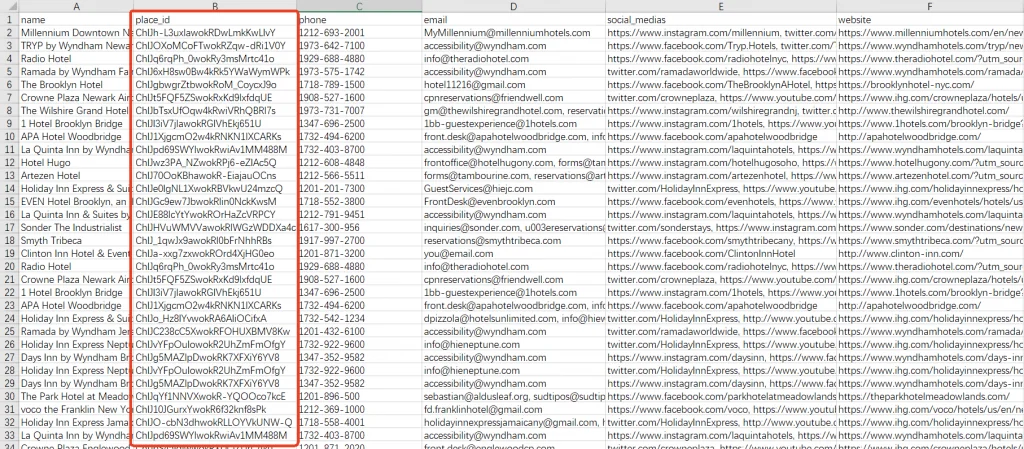Select row 17 header number
This screenshot has width=1024, height=449.
click(9, 228)
